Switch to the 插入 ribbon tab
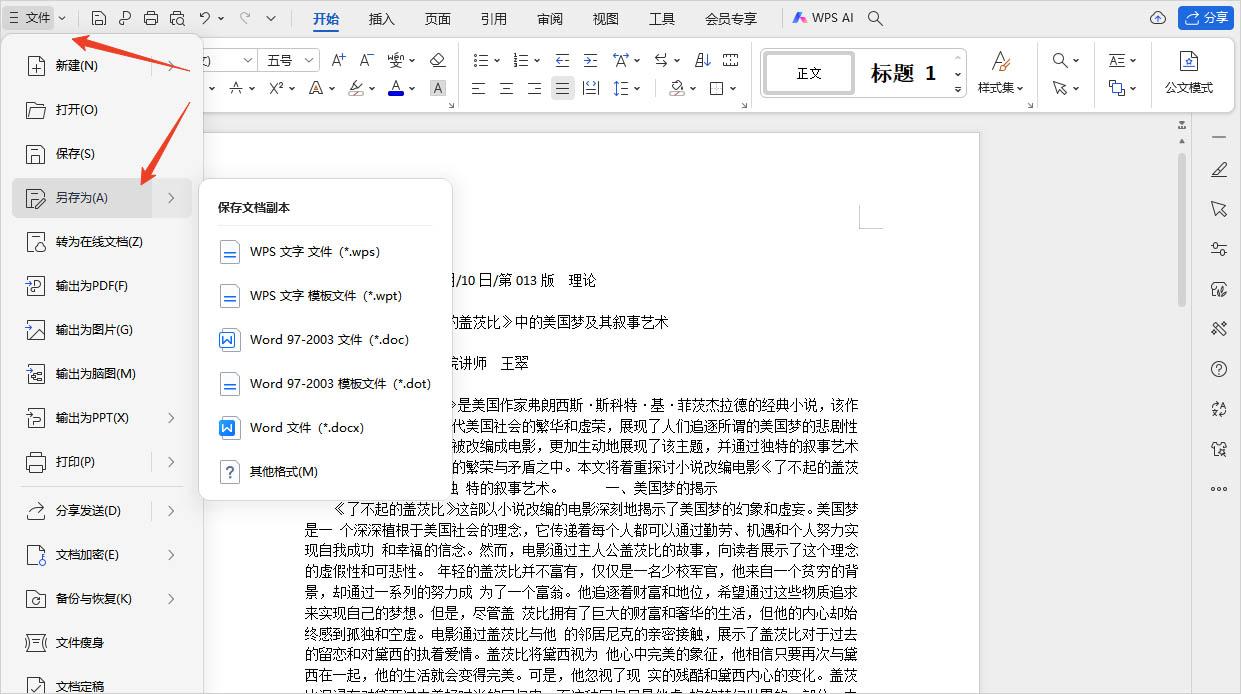1241x694 pixels. coord(380,17)
